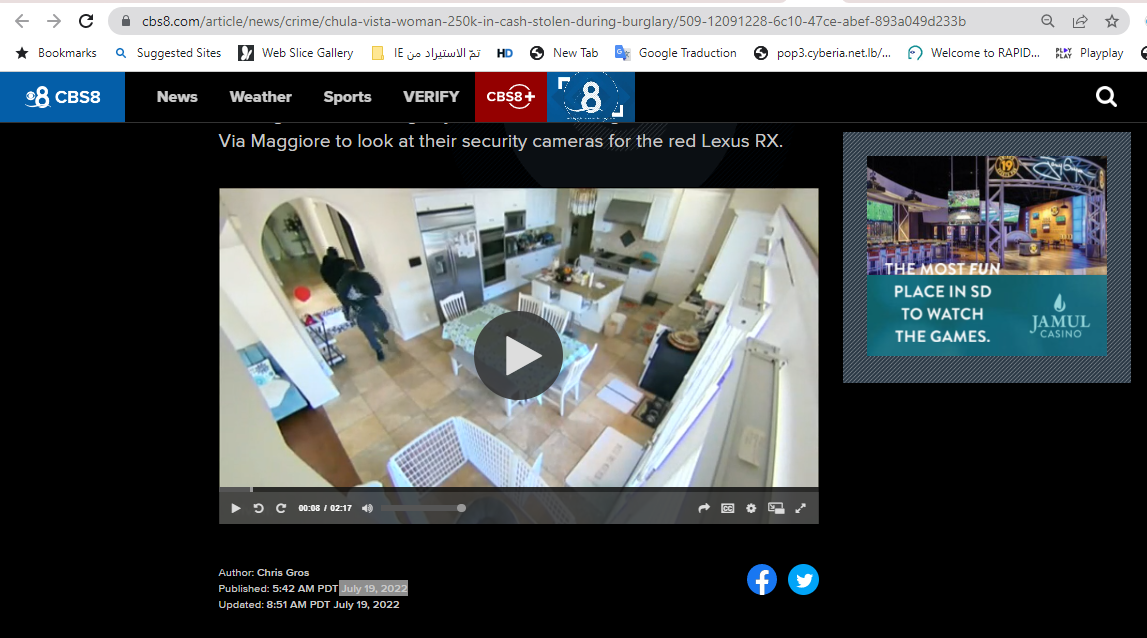Open the Sports section
1147x638 pixels.
click(347, 97)
